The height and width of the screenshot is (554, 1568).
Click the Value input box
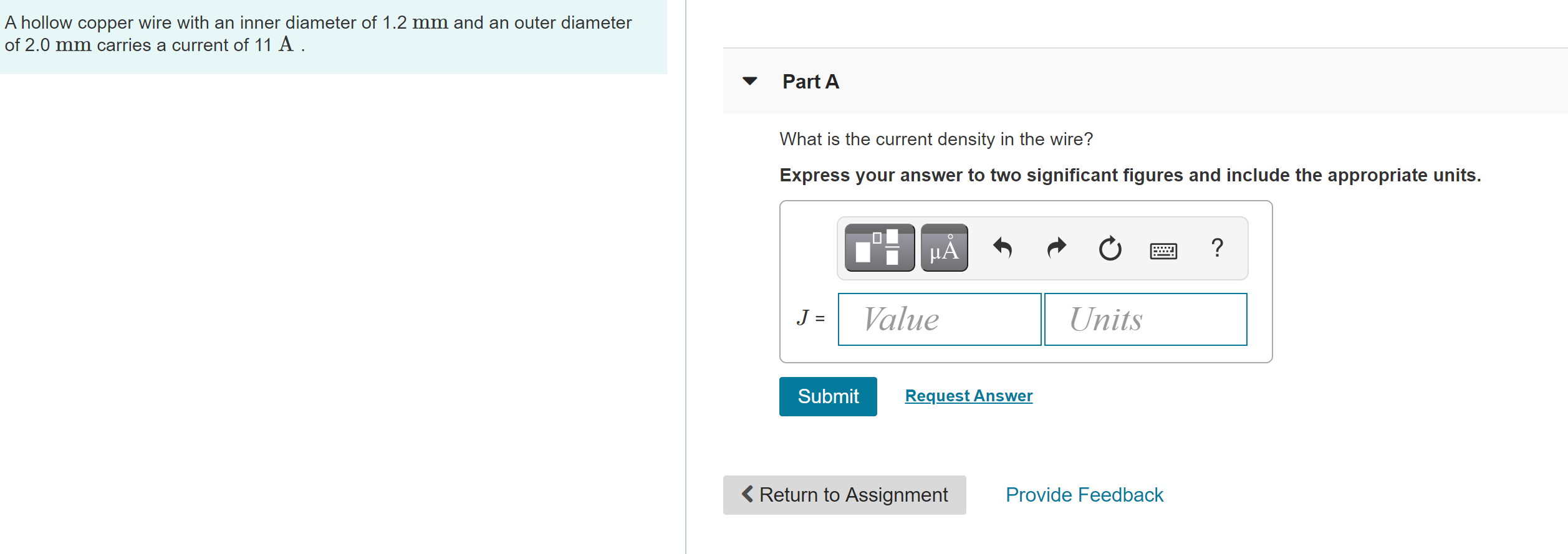click(940, 319)
